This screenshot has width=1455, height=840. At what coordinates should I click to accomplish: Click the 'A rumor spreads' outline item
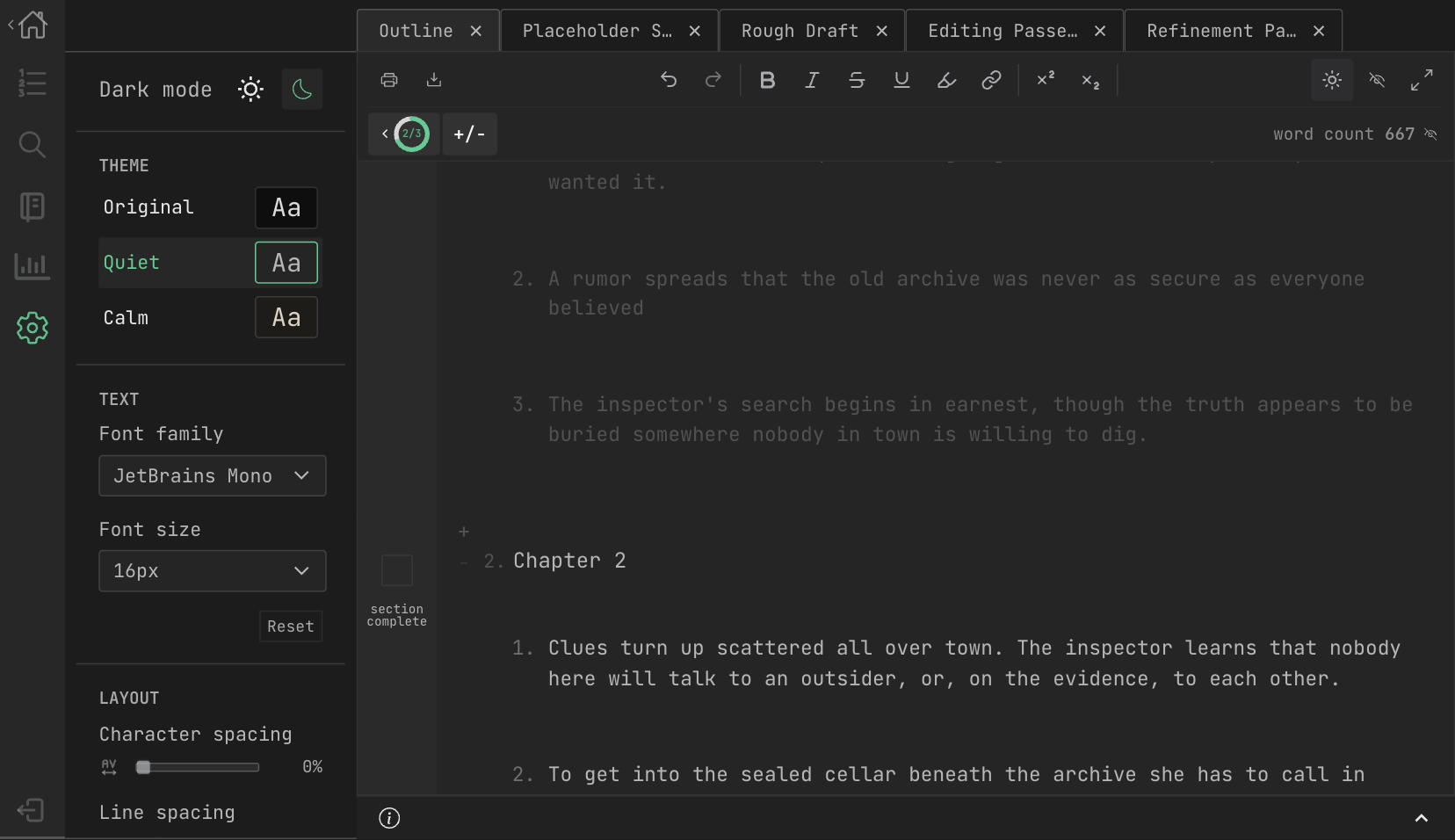[x=956, y=293]
